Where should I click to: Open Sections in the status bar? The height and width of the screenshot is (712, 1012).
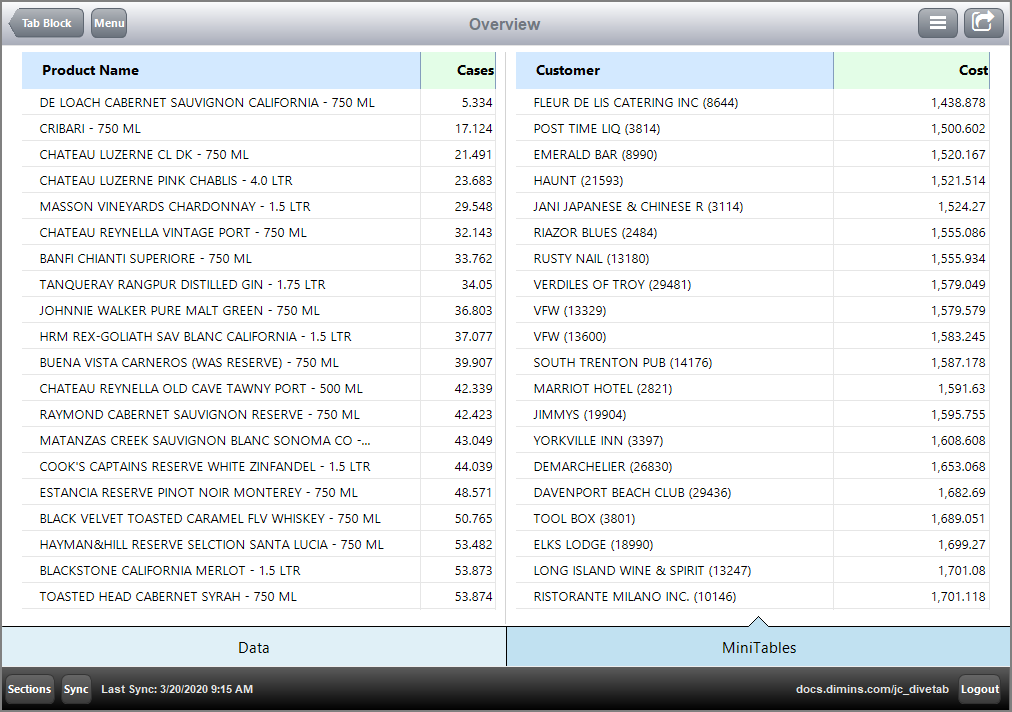point(29,689)
